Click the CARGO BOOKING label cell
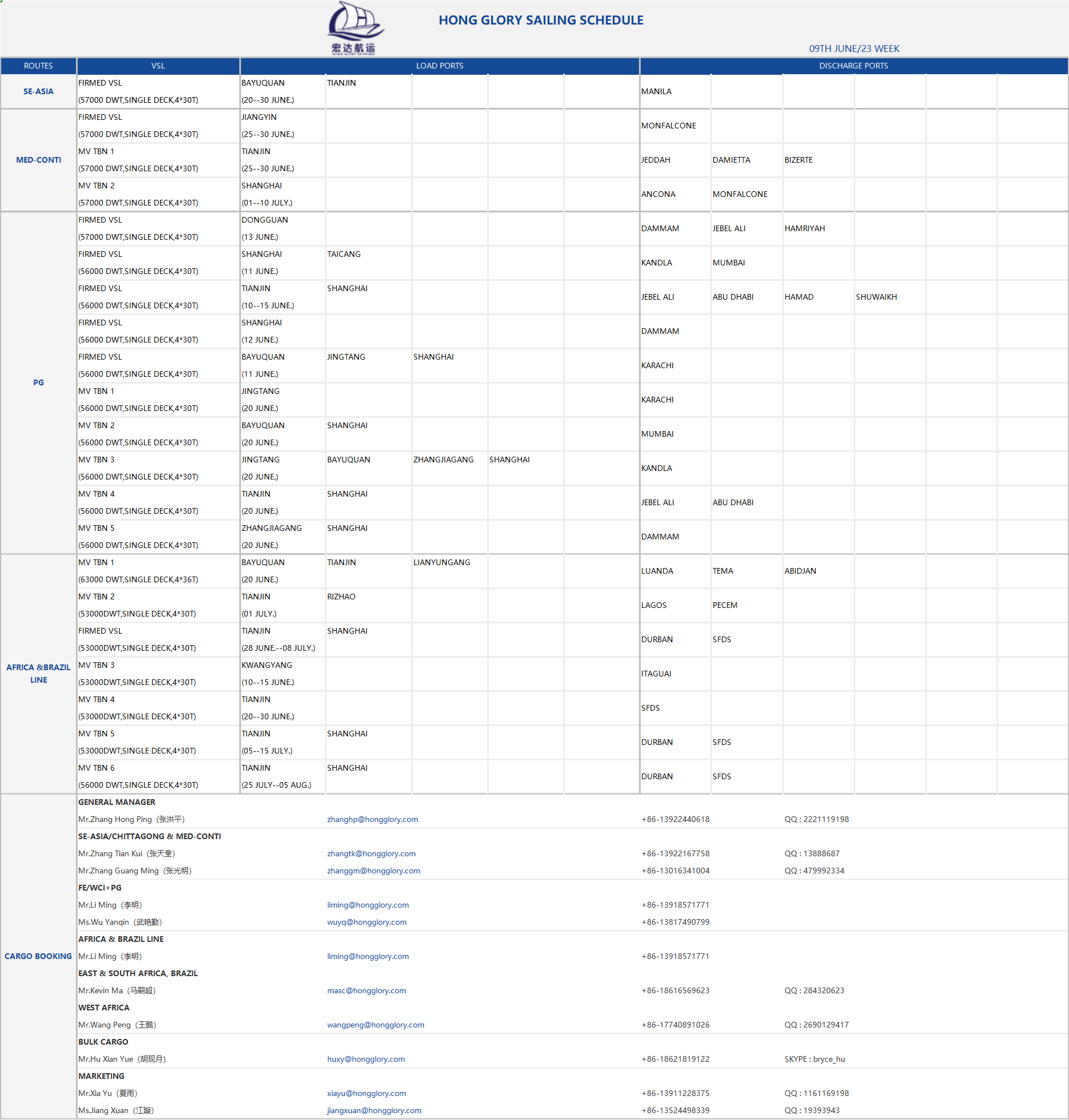Screen dimensions: 1069x1120 coord(38,956)
